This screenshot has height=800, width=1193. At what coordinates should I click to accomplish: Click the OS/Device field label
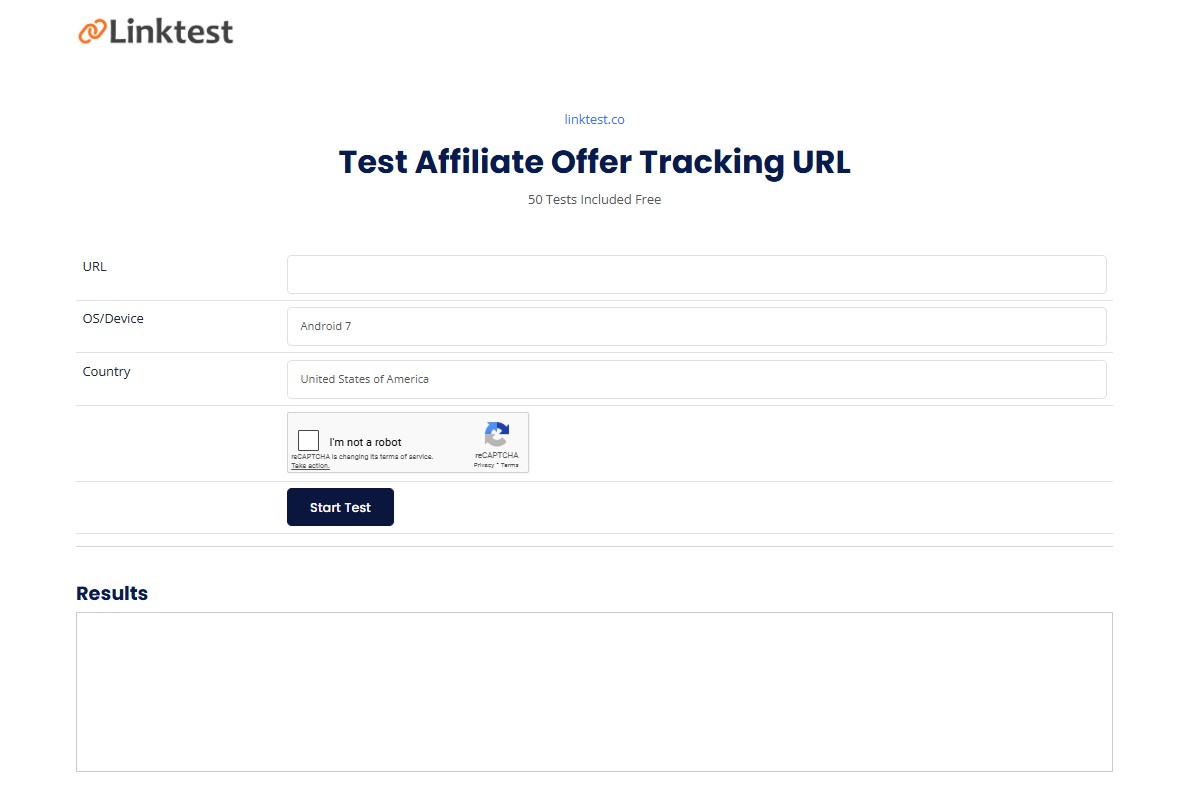(112, 318)
